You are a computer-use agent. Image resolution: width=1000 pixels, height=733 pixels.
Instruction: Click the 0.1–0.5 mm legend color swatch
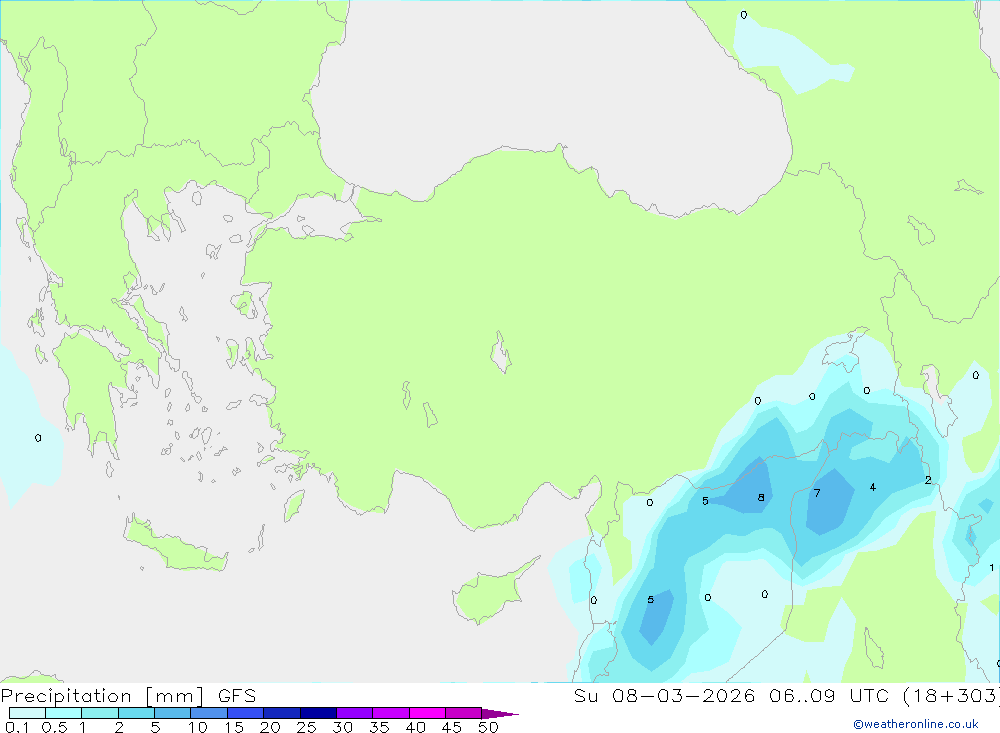(27, 713)
